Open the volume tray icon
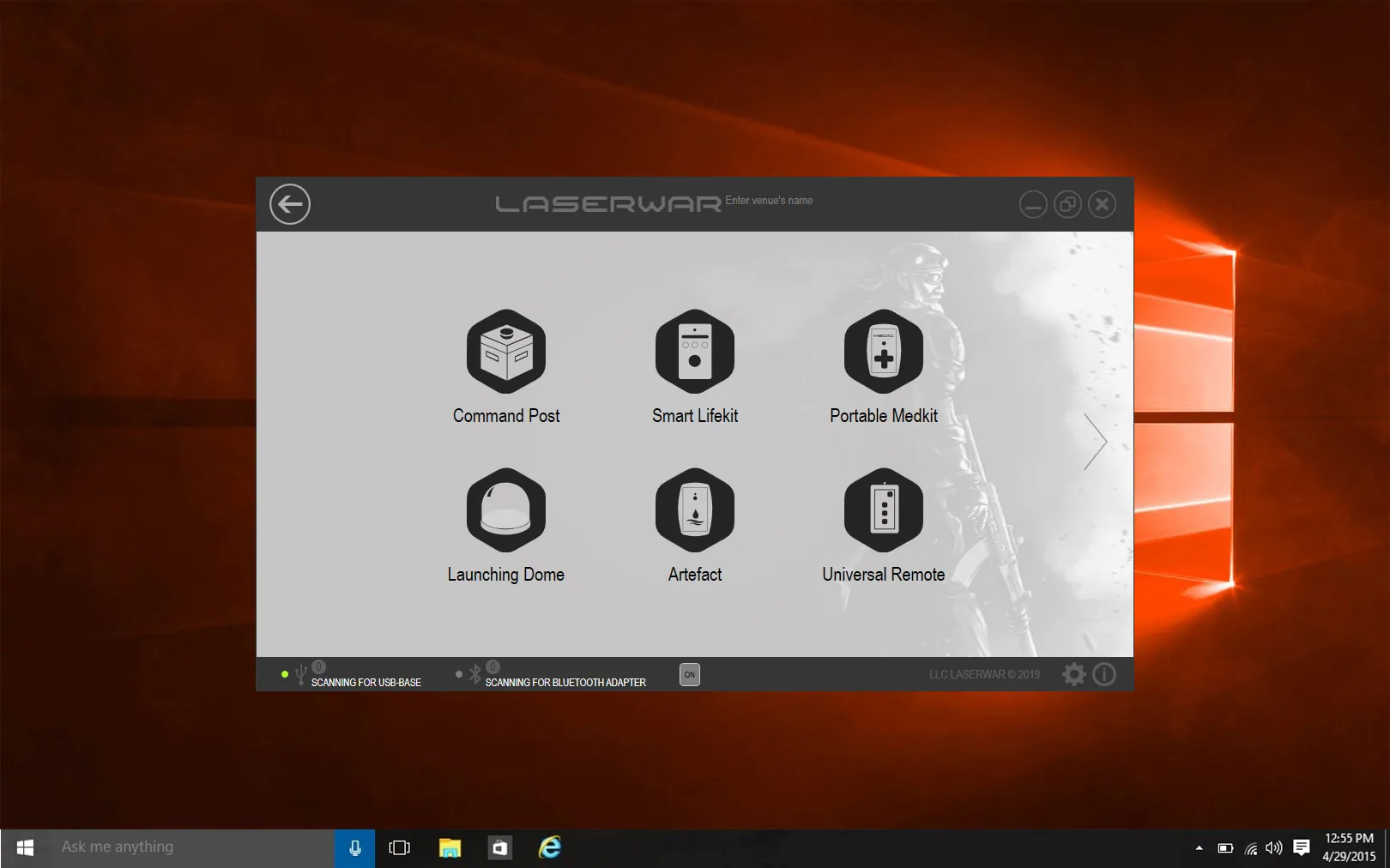The height and width of the screenshot is (868, 1390). click(x=1274, y=848)
